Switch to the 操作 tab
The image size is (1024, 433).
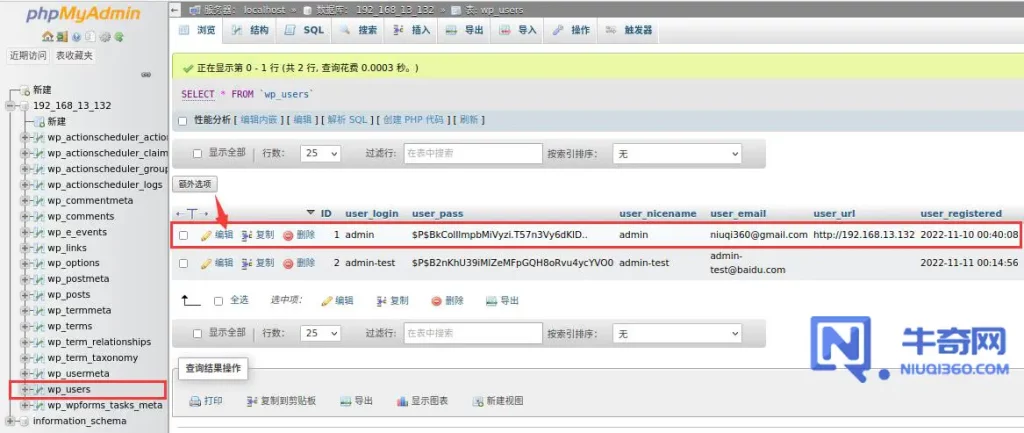(571, 30)
